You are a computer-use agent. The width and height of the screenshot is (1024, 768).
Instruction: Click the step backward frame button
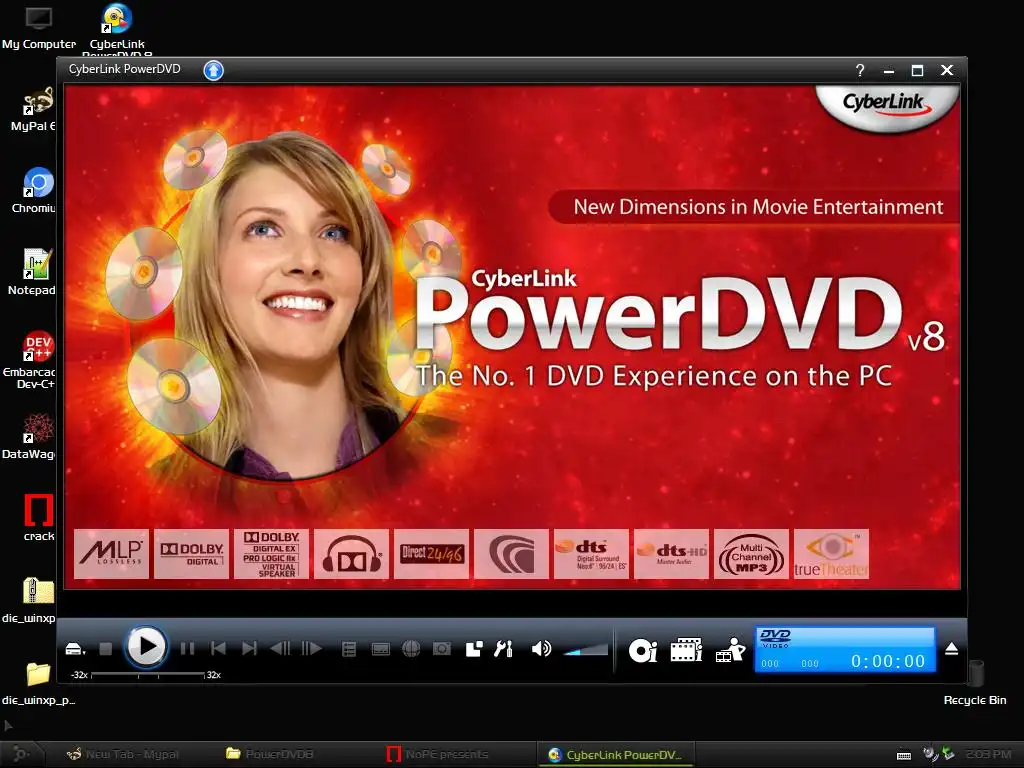click(x=280, y=648)
